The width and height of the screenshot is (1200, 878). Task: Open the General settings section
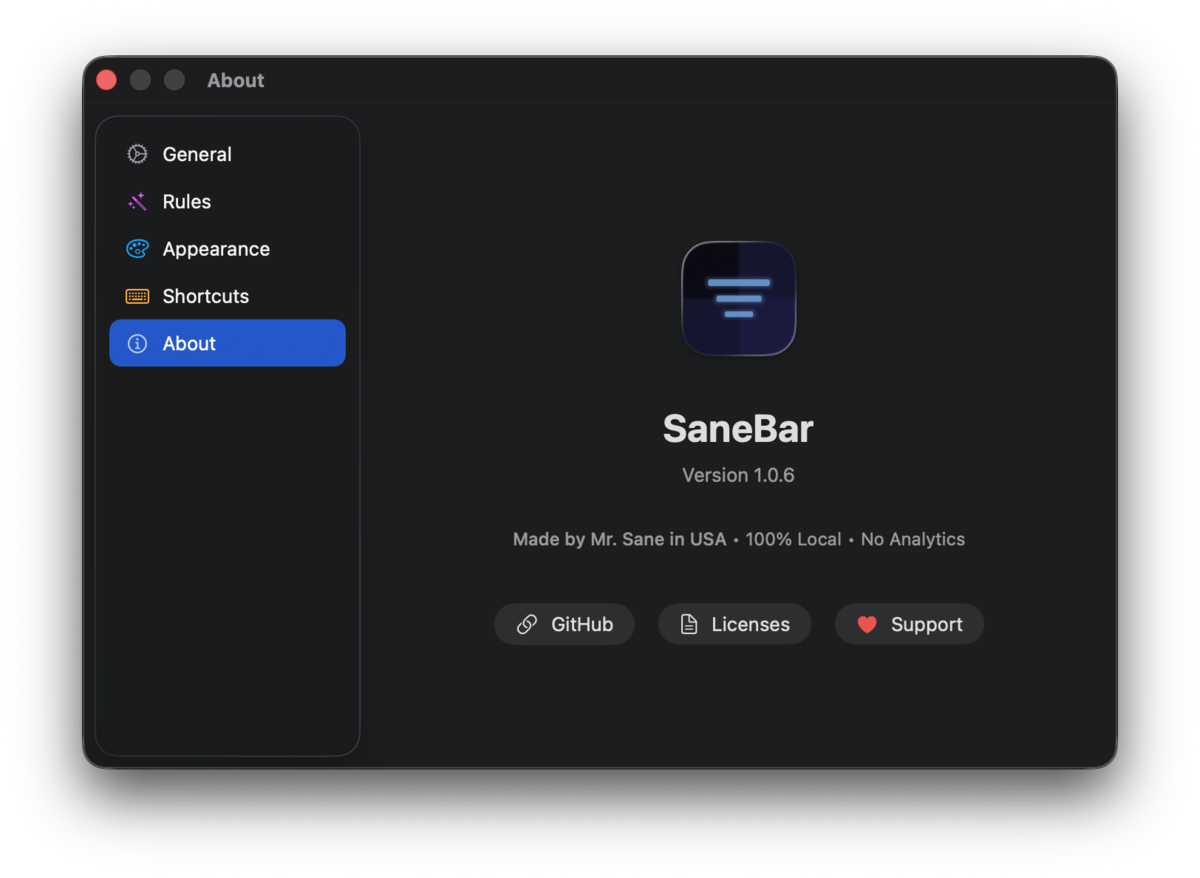227,154
